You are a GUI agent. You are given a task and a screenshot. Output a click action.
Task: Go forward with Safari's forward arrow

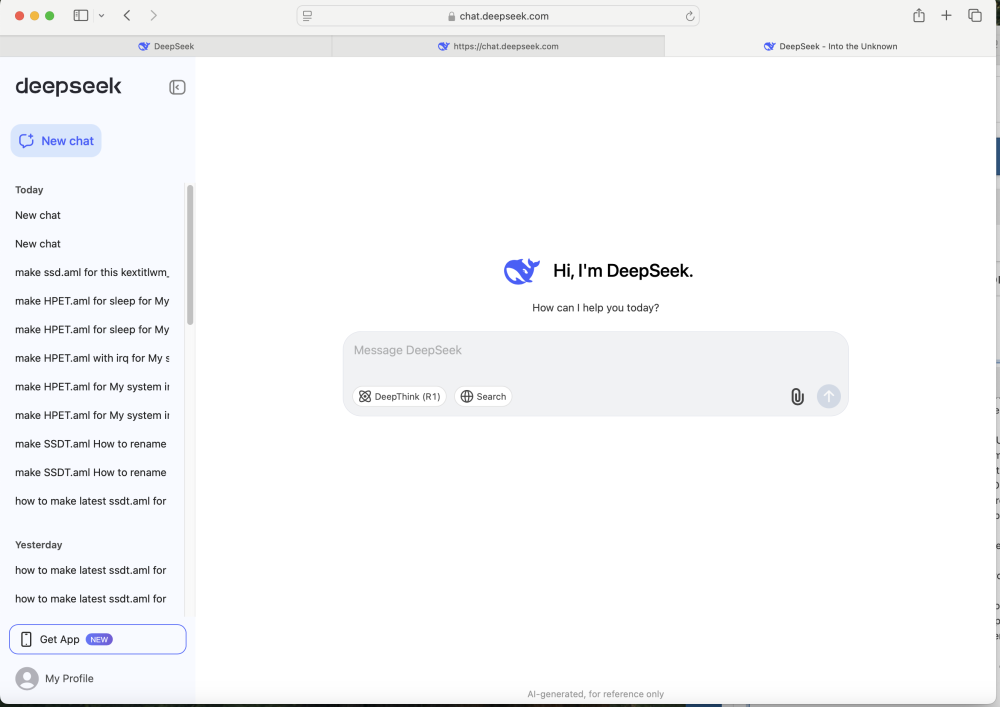(x=153, y=15)
